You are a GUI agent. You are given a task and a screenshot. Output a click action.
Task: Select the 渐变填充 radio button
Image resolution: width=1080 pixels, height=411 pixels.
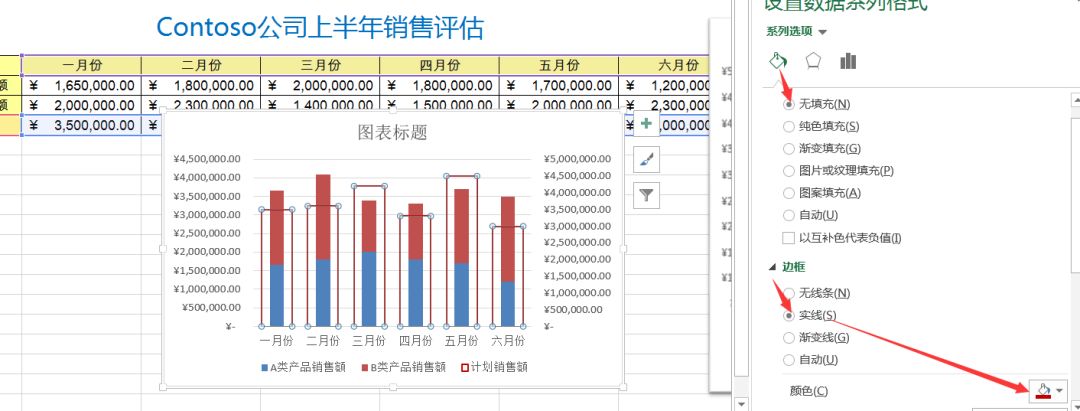790,148
